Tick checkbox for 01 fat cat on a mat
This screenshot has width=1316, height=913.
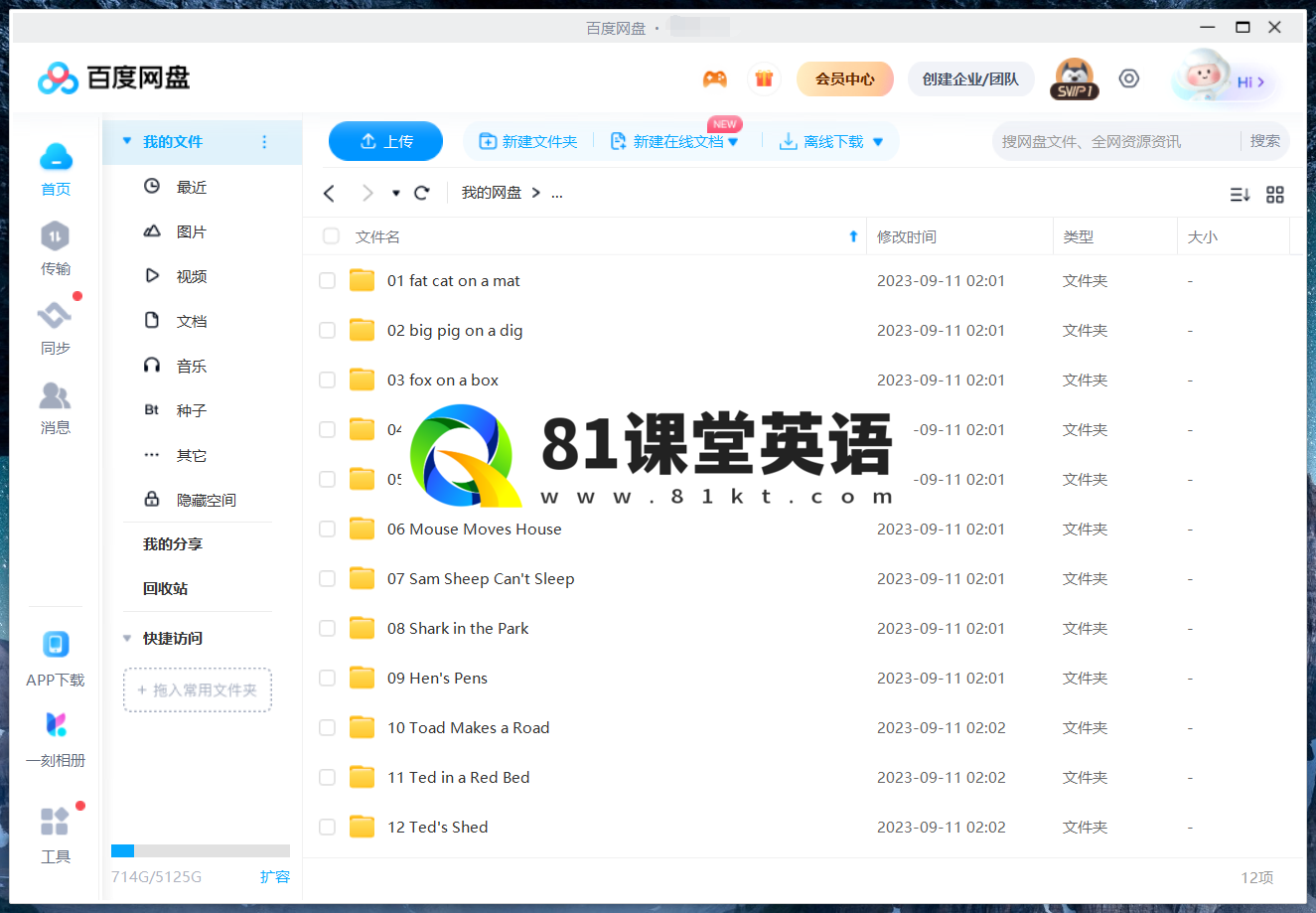327,281
